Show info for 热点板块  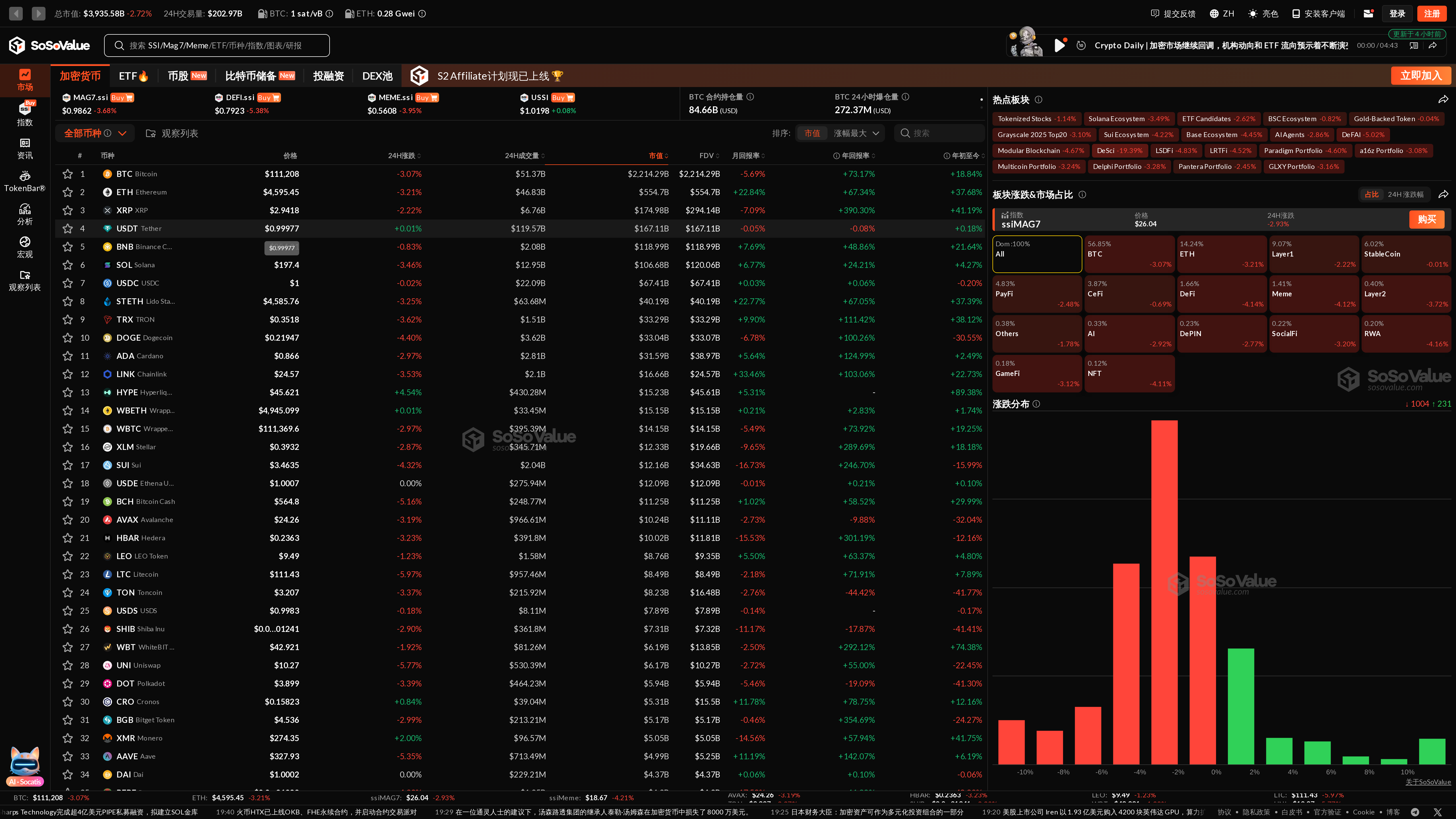[1038, 100]
